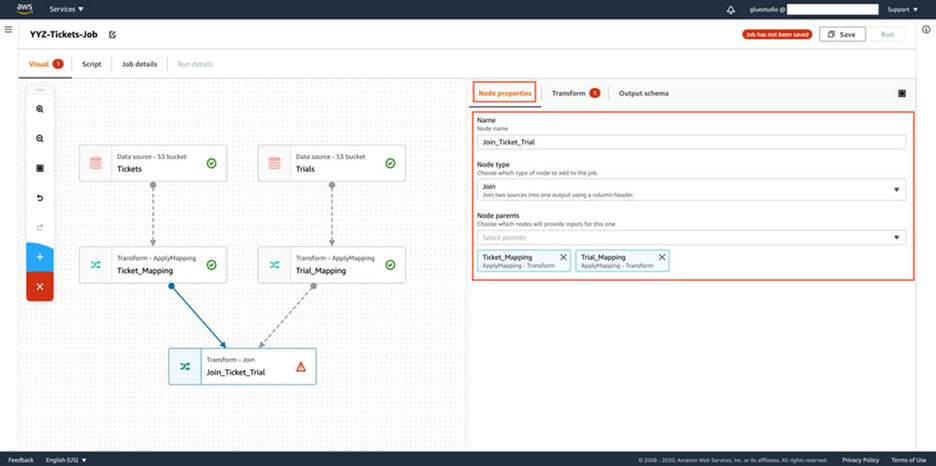Save the job

842,35
